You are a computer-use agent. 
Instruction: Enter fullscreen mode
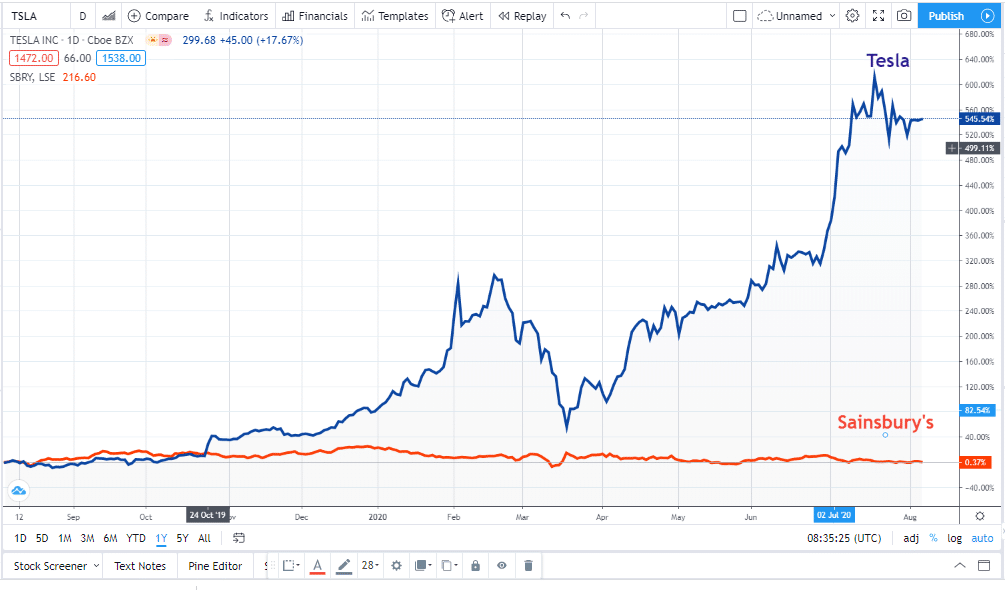coord(878,16)
